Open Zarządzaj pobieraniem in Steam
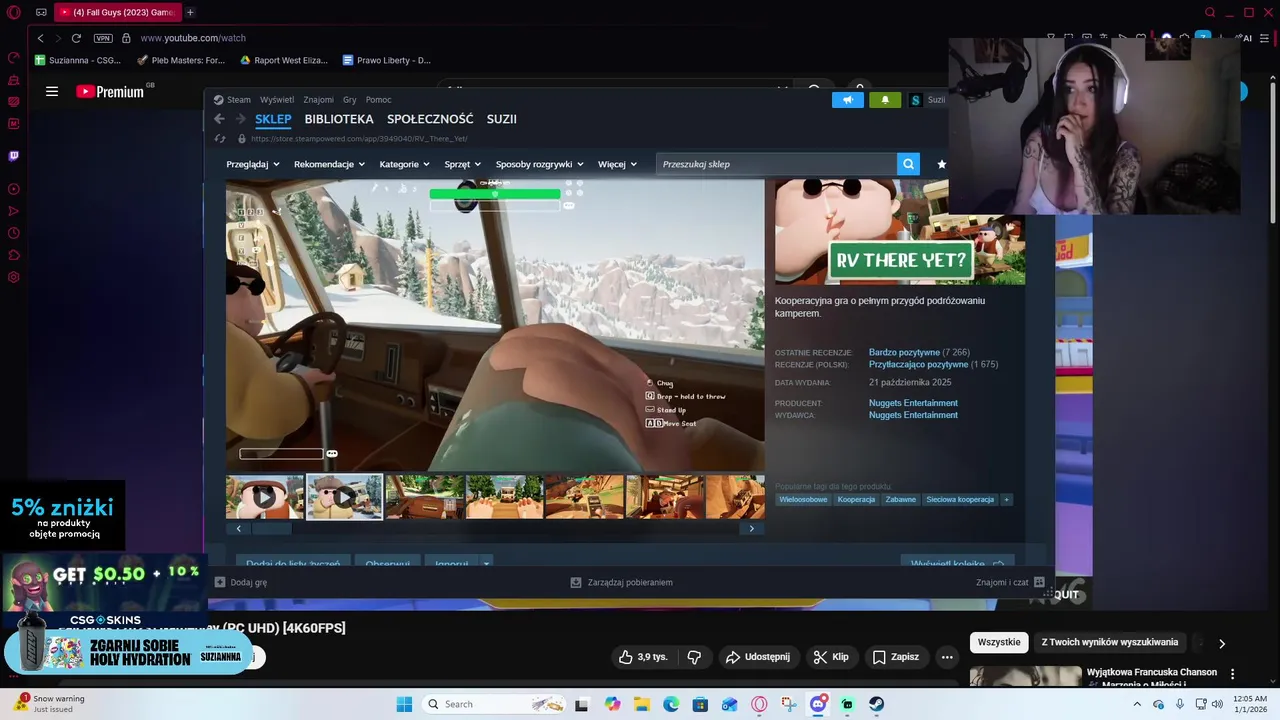This screenshot has height=720, width=1280. point(621,582)
